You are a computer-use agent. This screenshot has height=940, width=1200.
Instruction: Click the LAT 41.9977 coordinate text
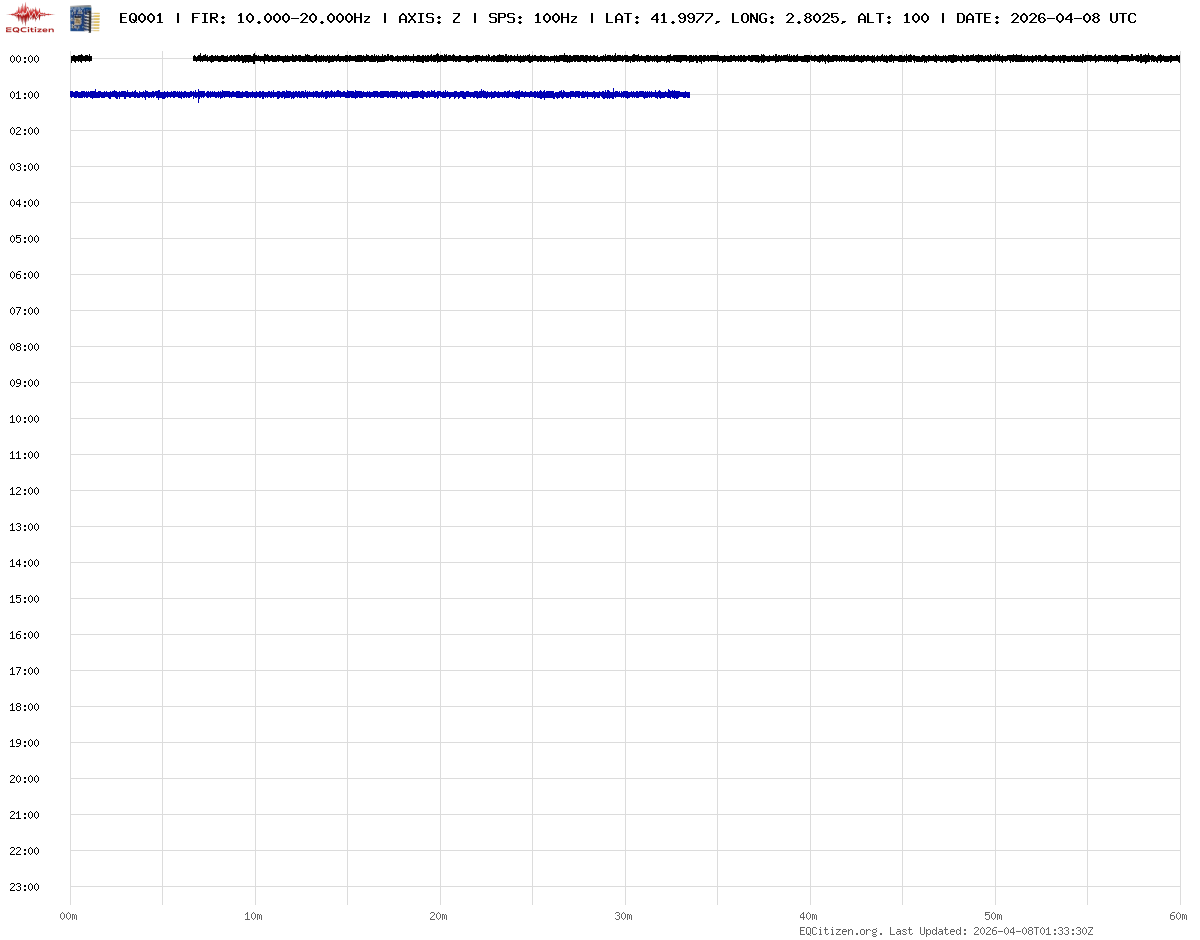coord(660,18)
